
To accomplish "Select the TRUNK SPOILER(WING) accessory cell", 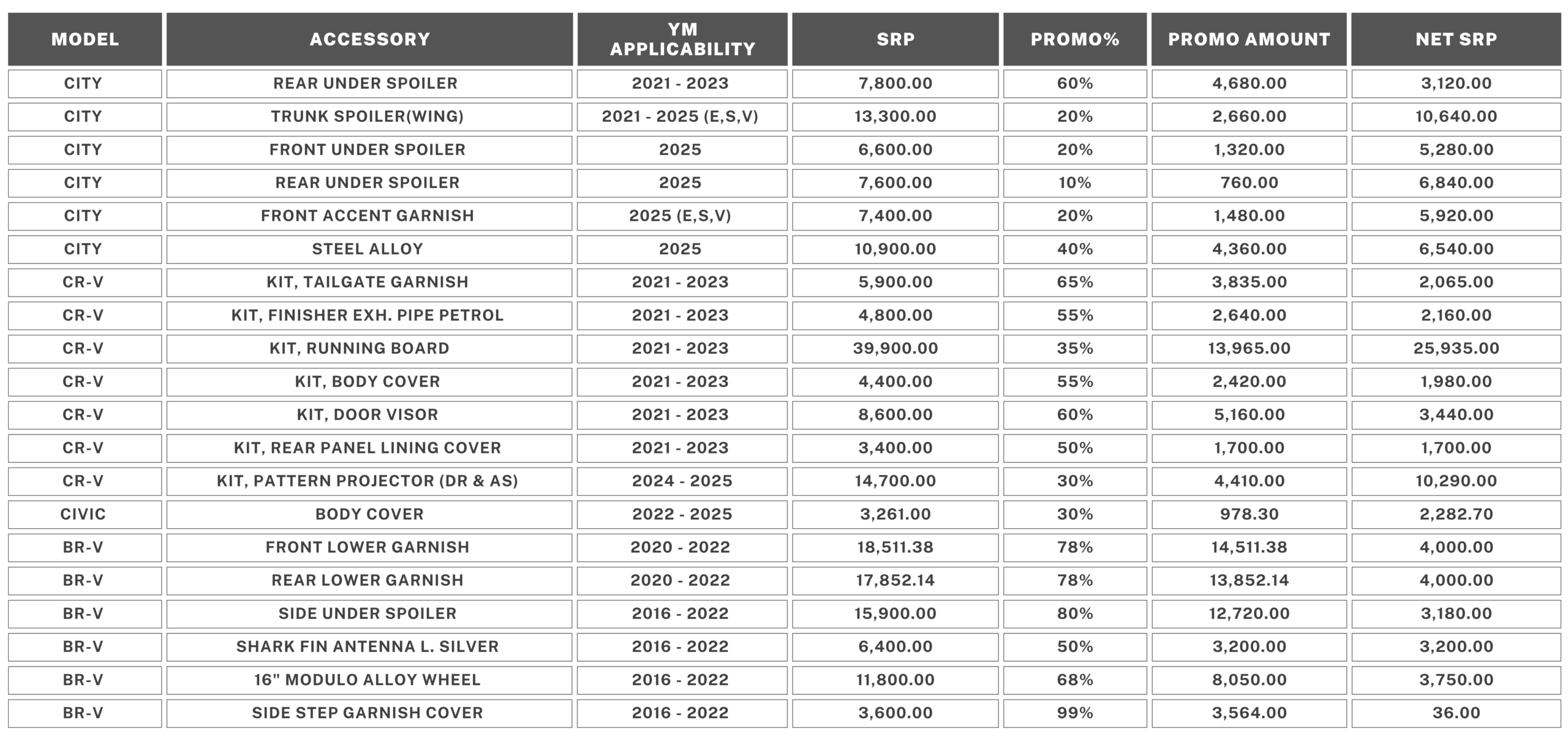I will coord(369,117).
